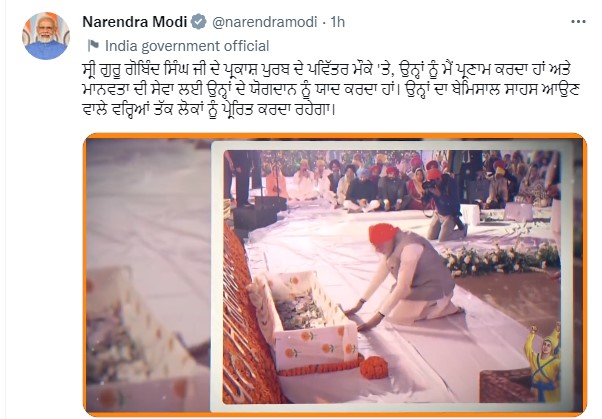Click the blurred left side of media
Viewport: 602px width, 419px height.
click(148, 275)
